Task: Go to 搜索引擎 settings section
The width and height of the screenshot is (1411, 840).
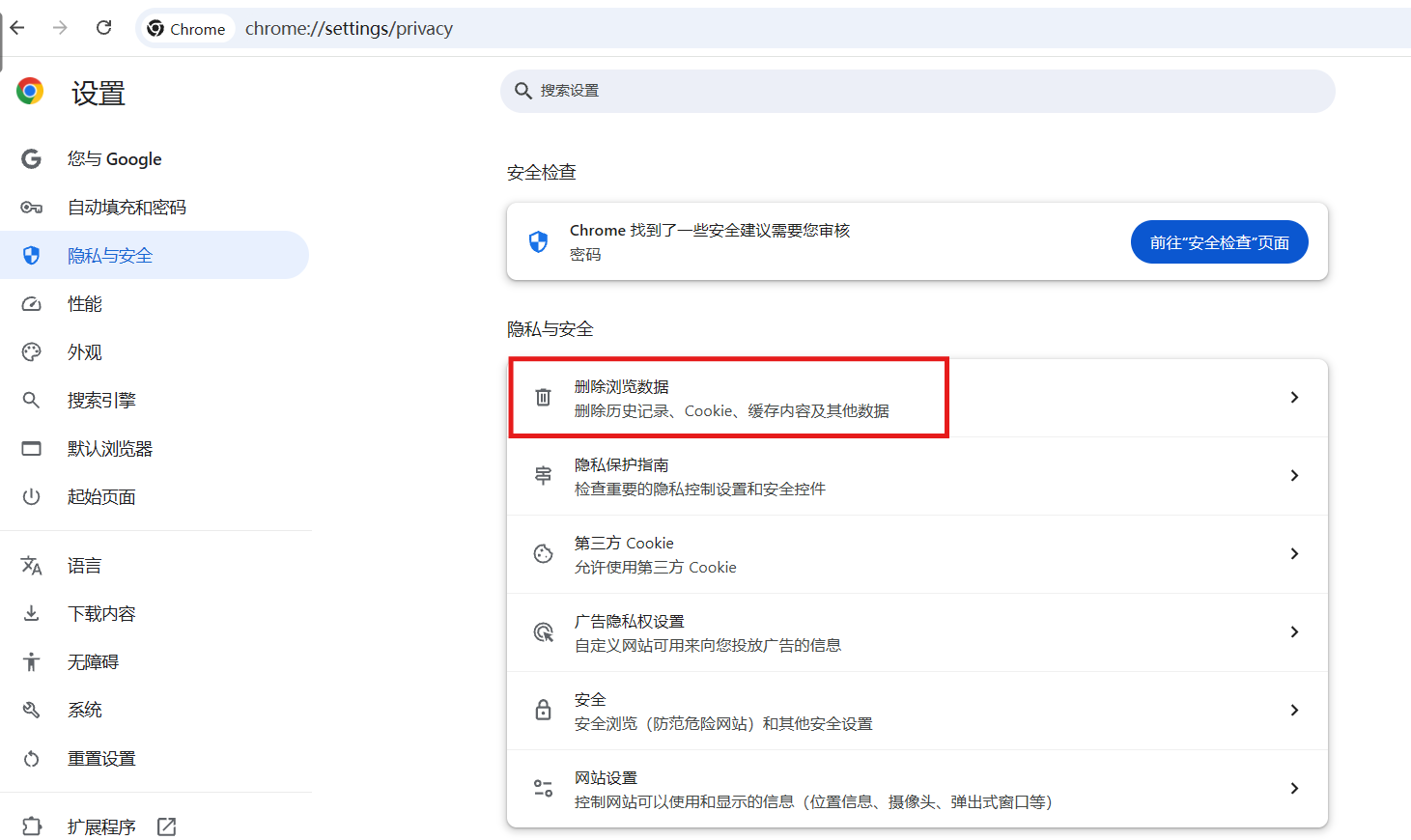Action: click(101, 401)
